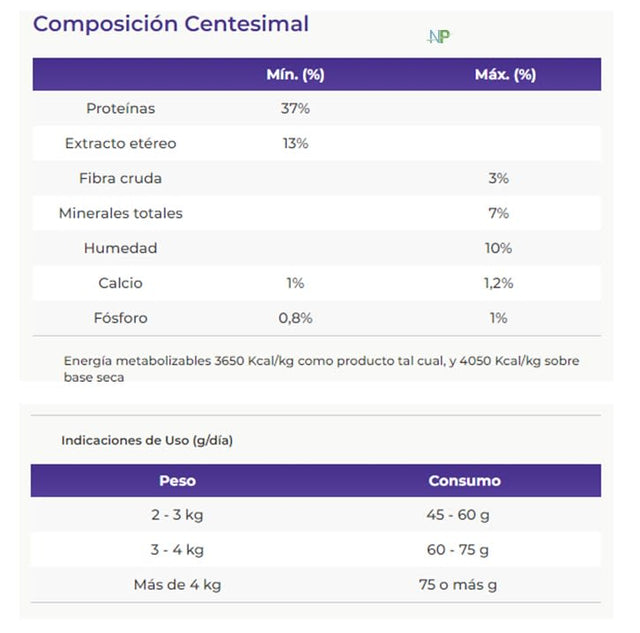
Task: Click the Indicaciones de Uso (g/día) heading
Action: (x=147, y=440)
